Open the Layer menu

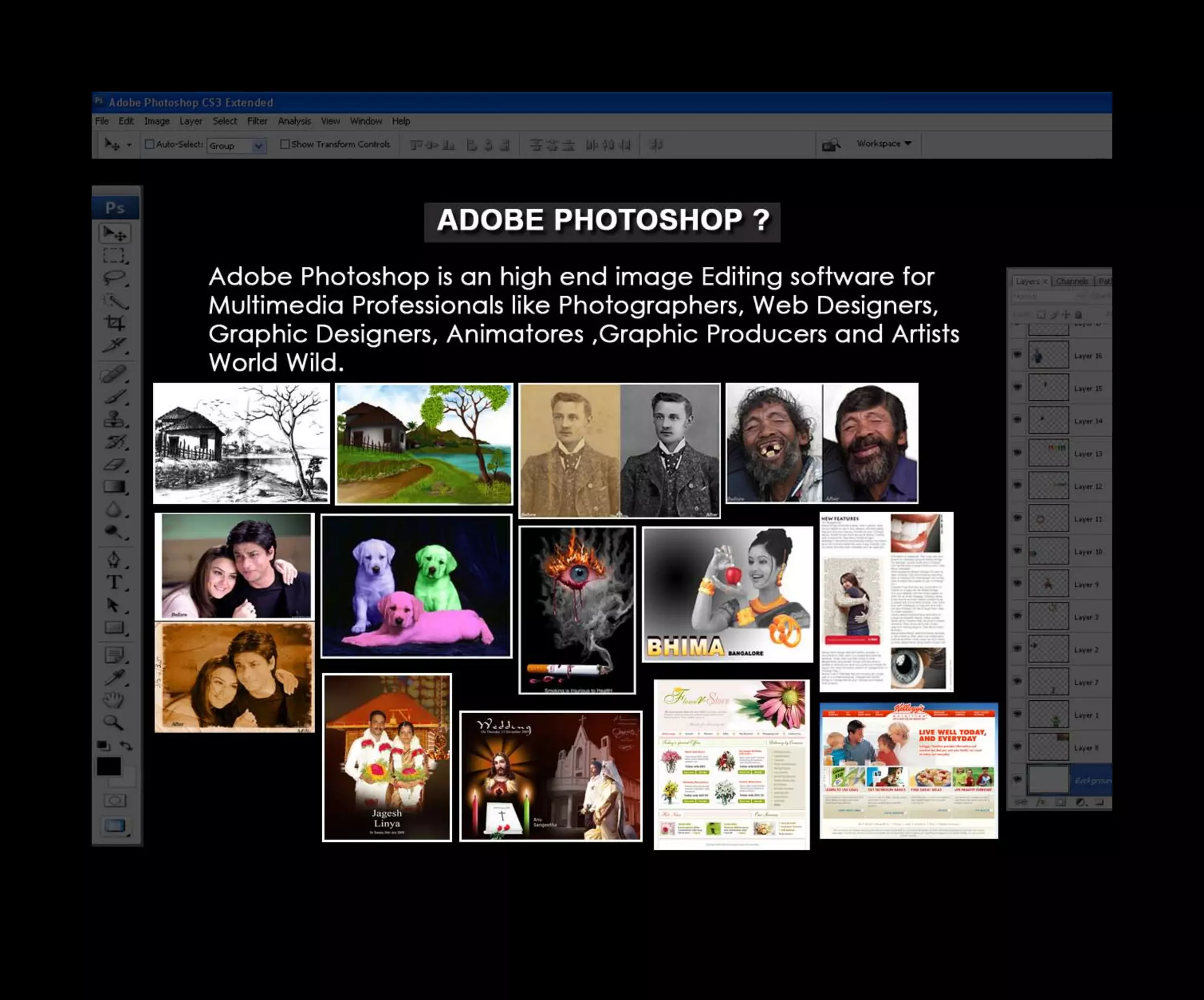click(x=191, y=121)
